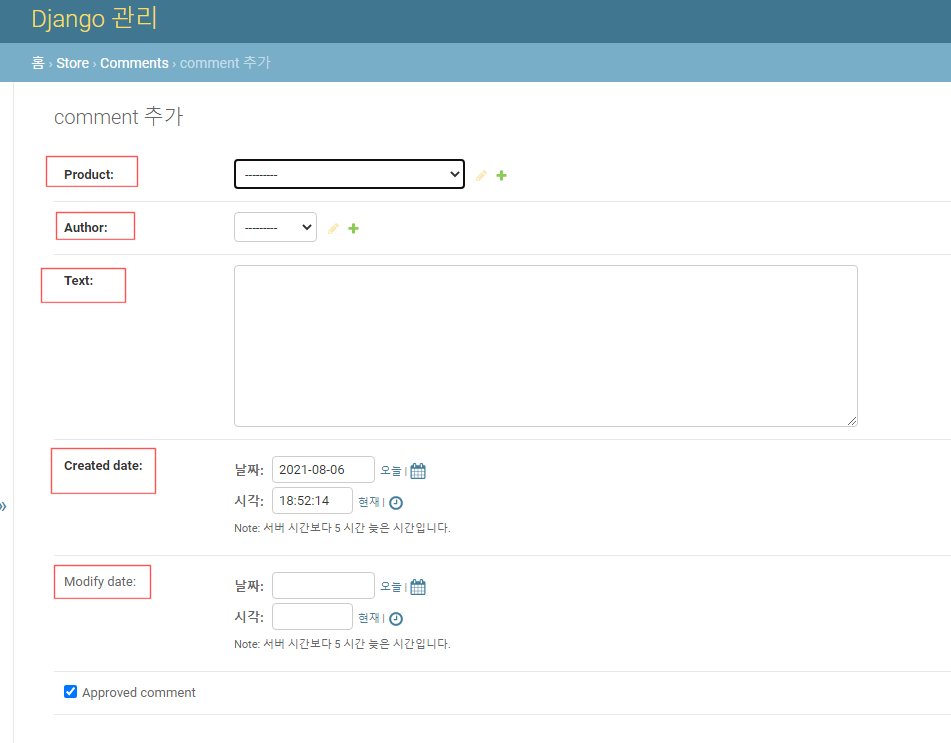951x743 pixels.
Task: Add a new Product via the green plus icon
Action: point(501,175)
